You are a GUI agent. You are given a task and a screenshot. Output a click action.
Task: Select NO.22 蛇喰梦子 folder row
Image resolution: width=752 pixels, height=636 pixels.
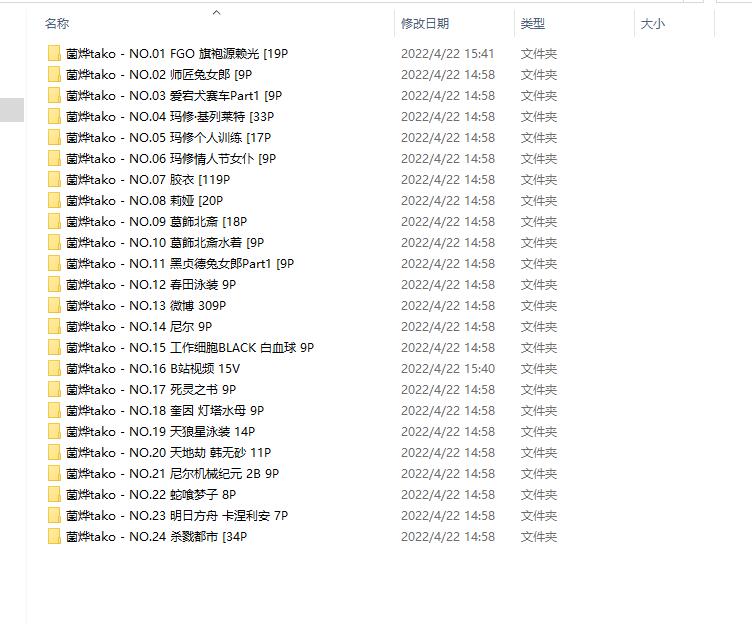pos(302,495)
